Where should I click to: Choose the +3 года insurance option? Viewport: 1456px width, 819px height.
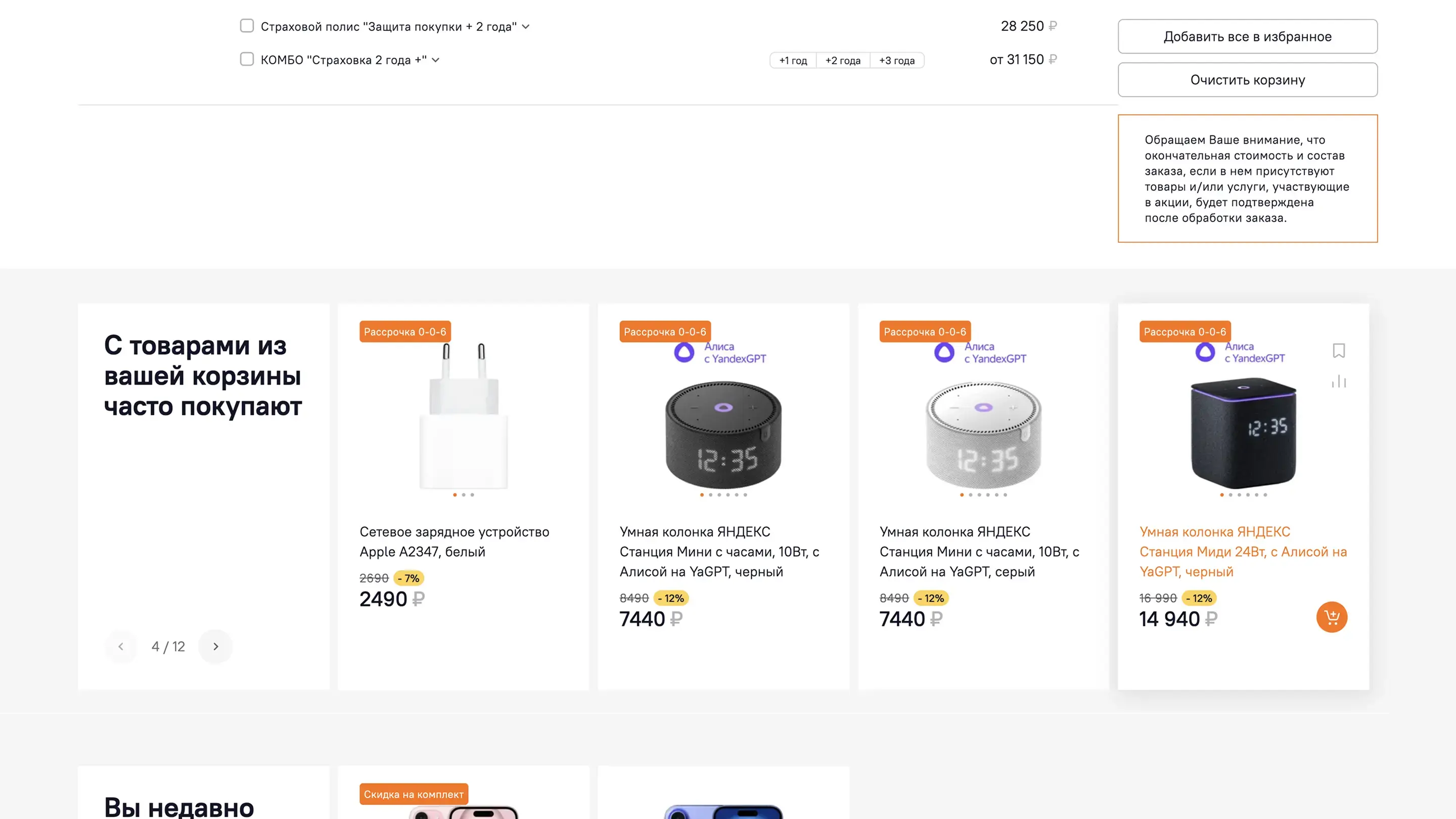[x=896, y=61]
